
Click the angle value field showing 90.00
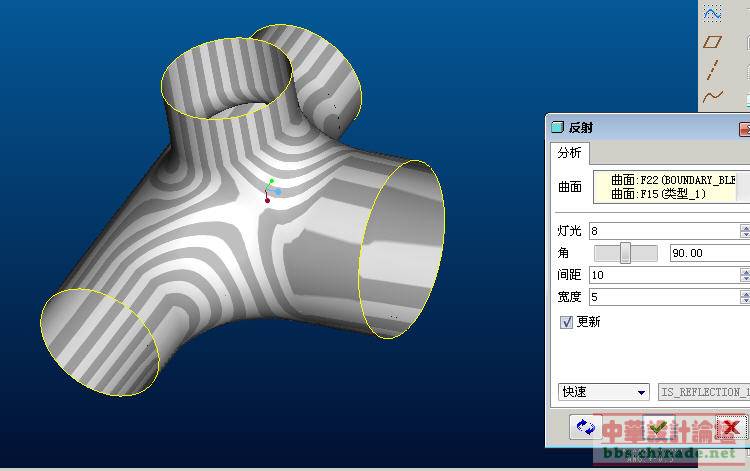[x=704, y=253]
